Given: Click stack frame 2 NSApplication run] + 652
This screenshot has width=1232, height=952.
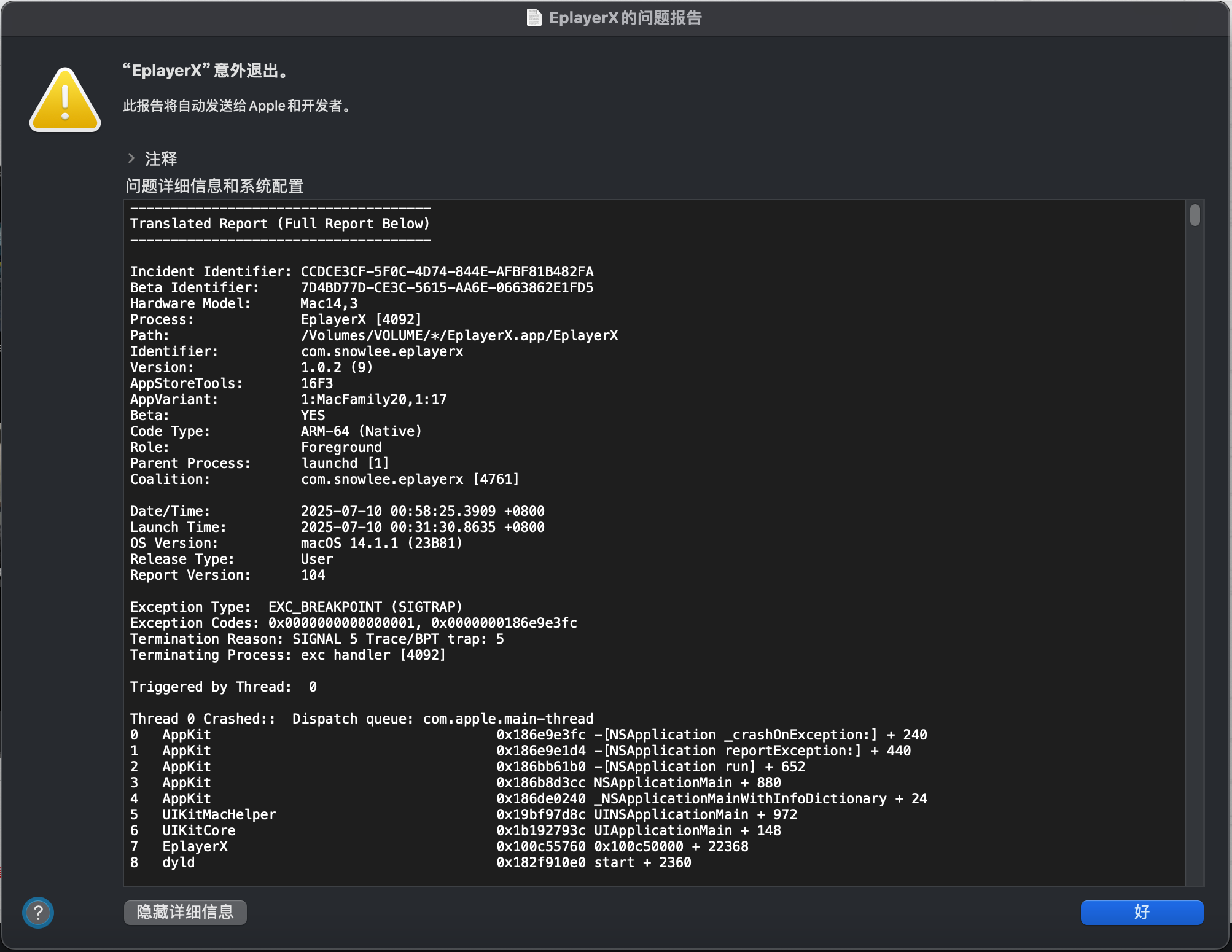Looking at the screenshot, I should pyautogui.click(x=467, y=767).
